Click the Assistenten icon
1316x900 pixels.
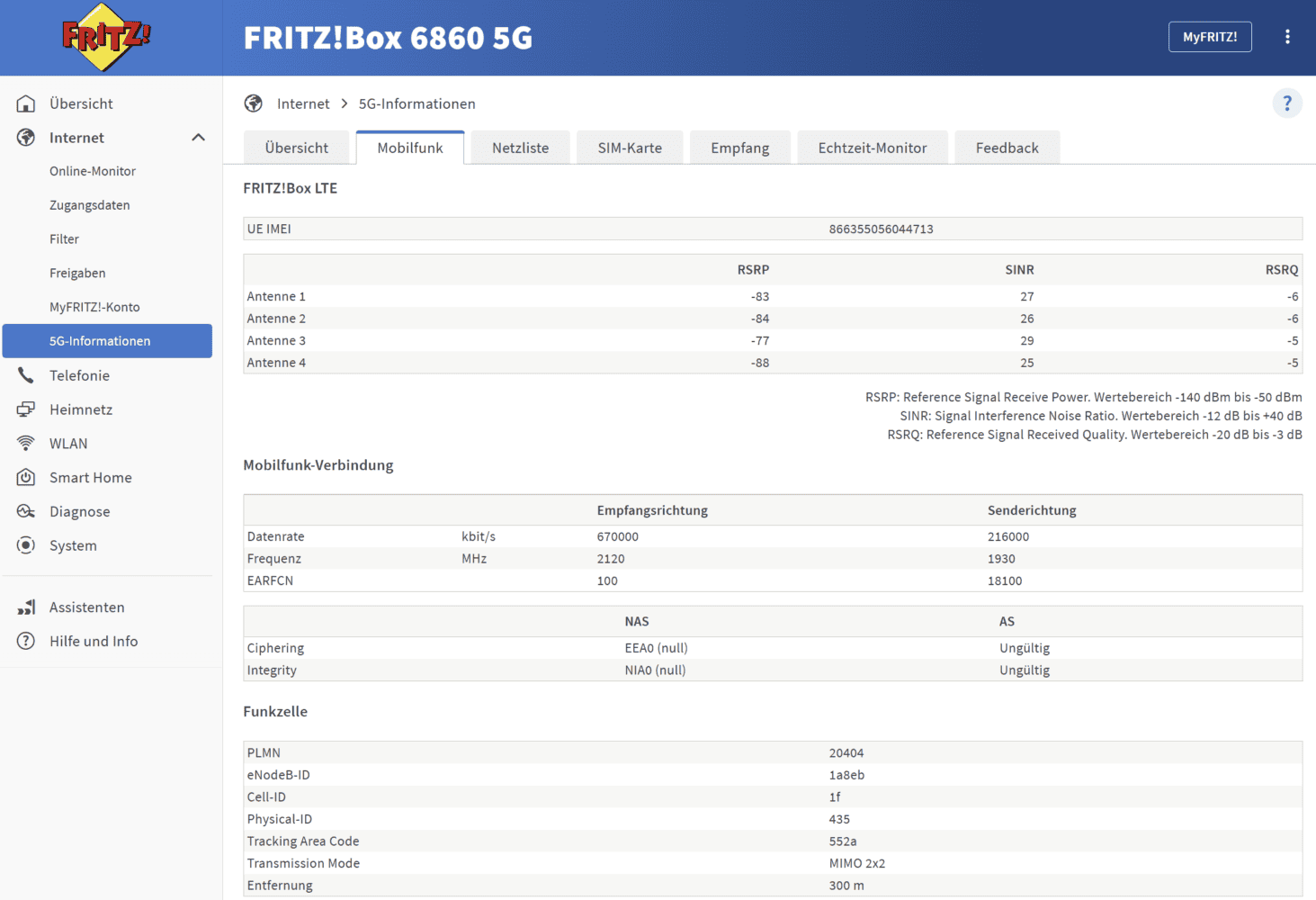coord(26,607)
